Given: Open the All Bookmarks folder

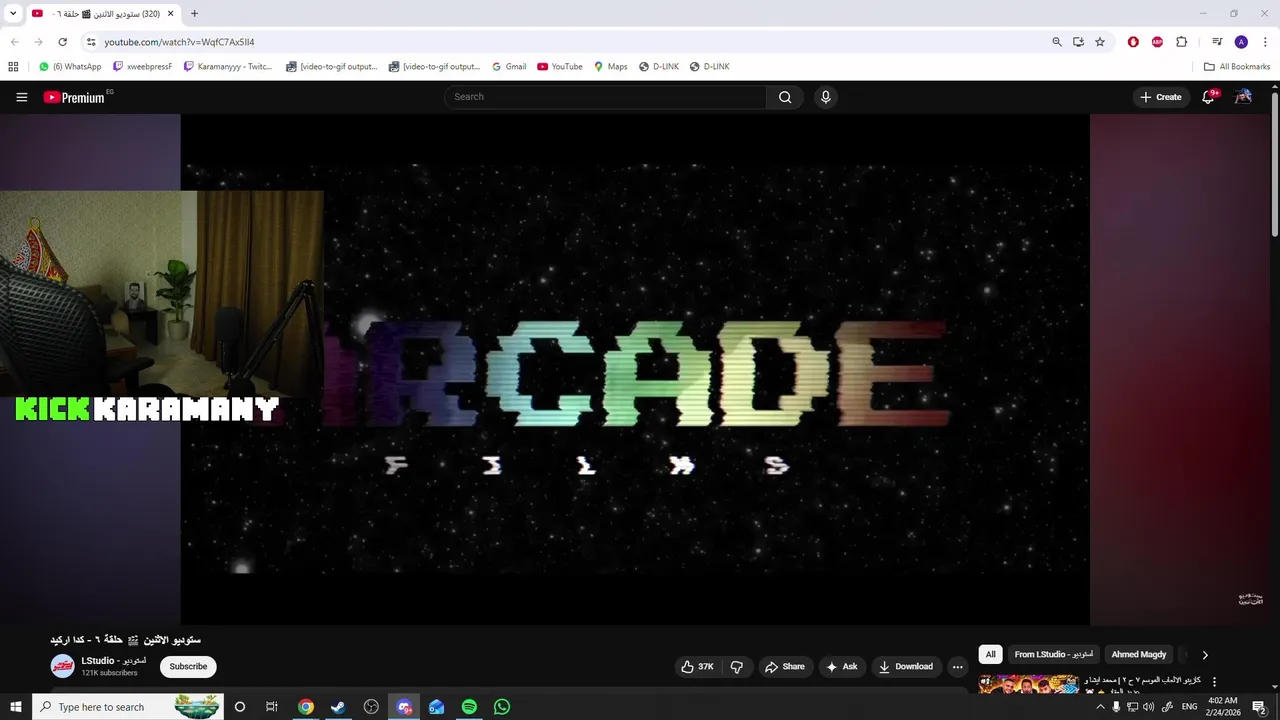Looking at the screenshot, I should 1237,67.
